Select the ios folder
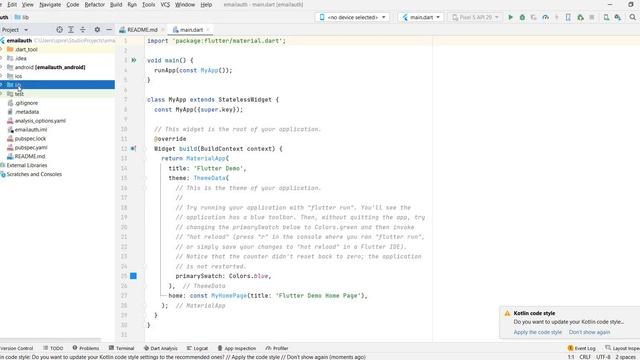Viewport: 640px width, 360px height. pyautogui.click(x=18, y=76)
